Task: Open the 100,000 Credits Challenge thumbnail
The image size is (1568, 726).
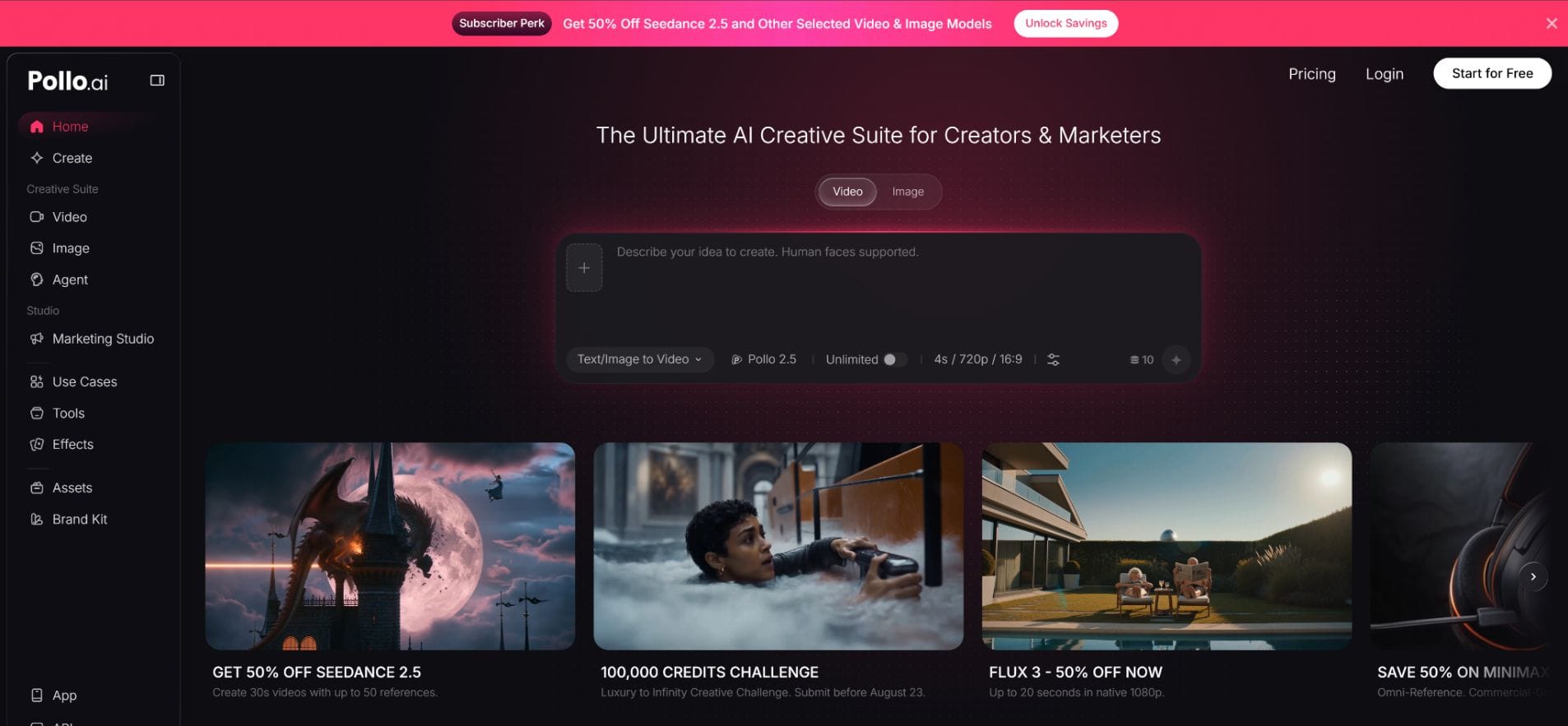Action: pos(778,546)
